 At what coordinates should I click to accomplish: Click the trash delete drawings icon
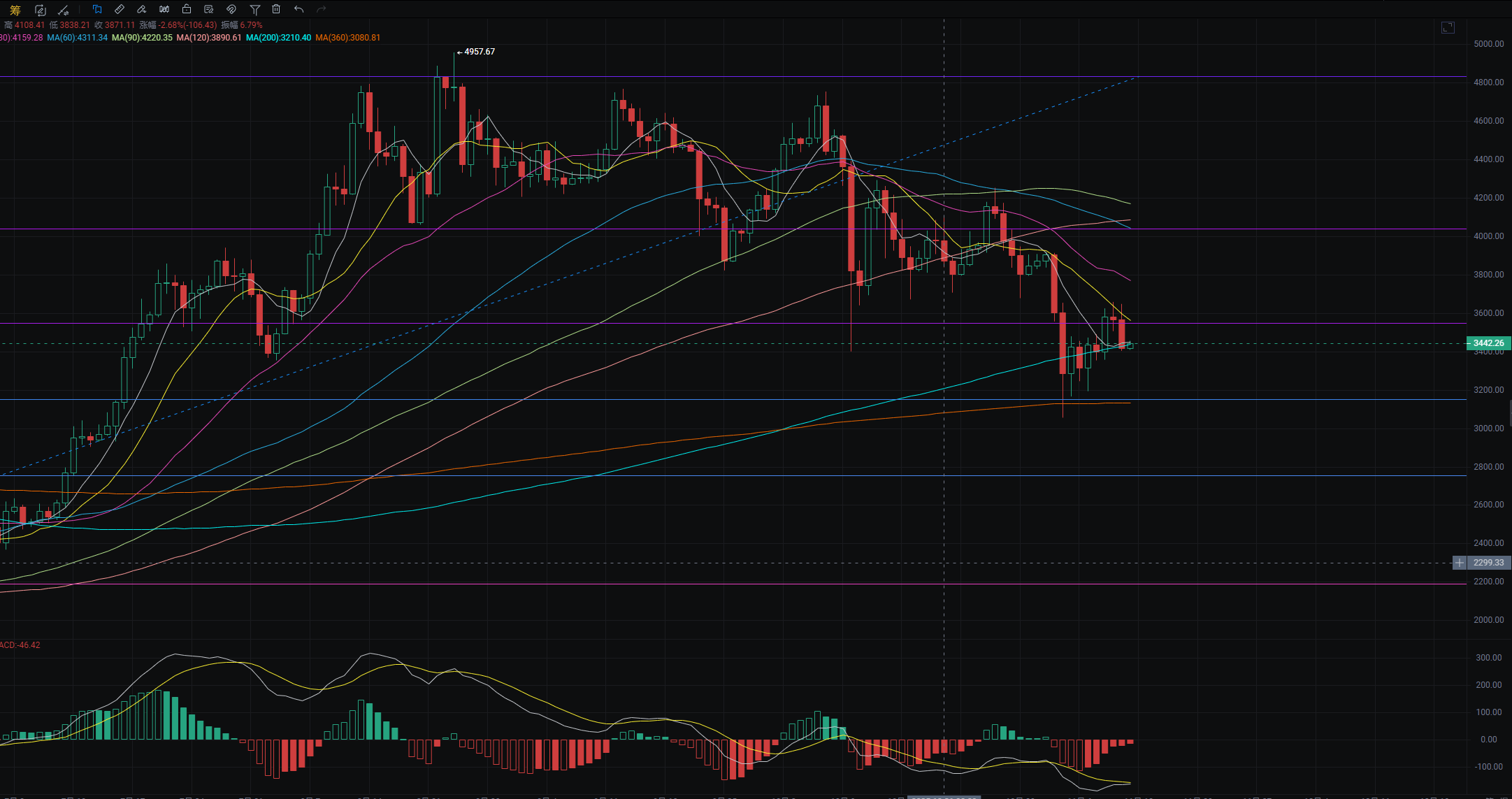coord(276,9)
